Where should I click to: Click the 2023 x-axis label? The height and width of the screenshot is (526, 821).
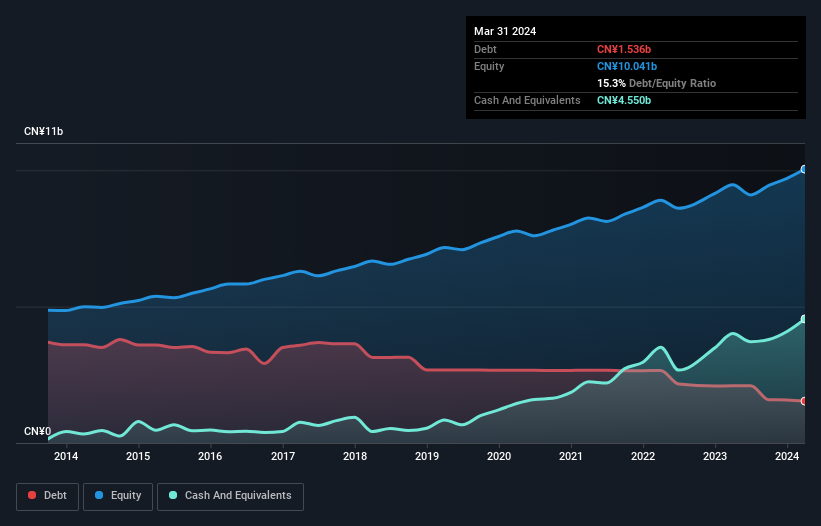tap(715, 456)
